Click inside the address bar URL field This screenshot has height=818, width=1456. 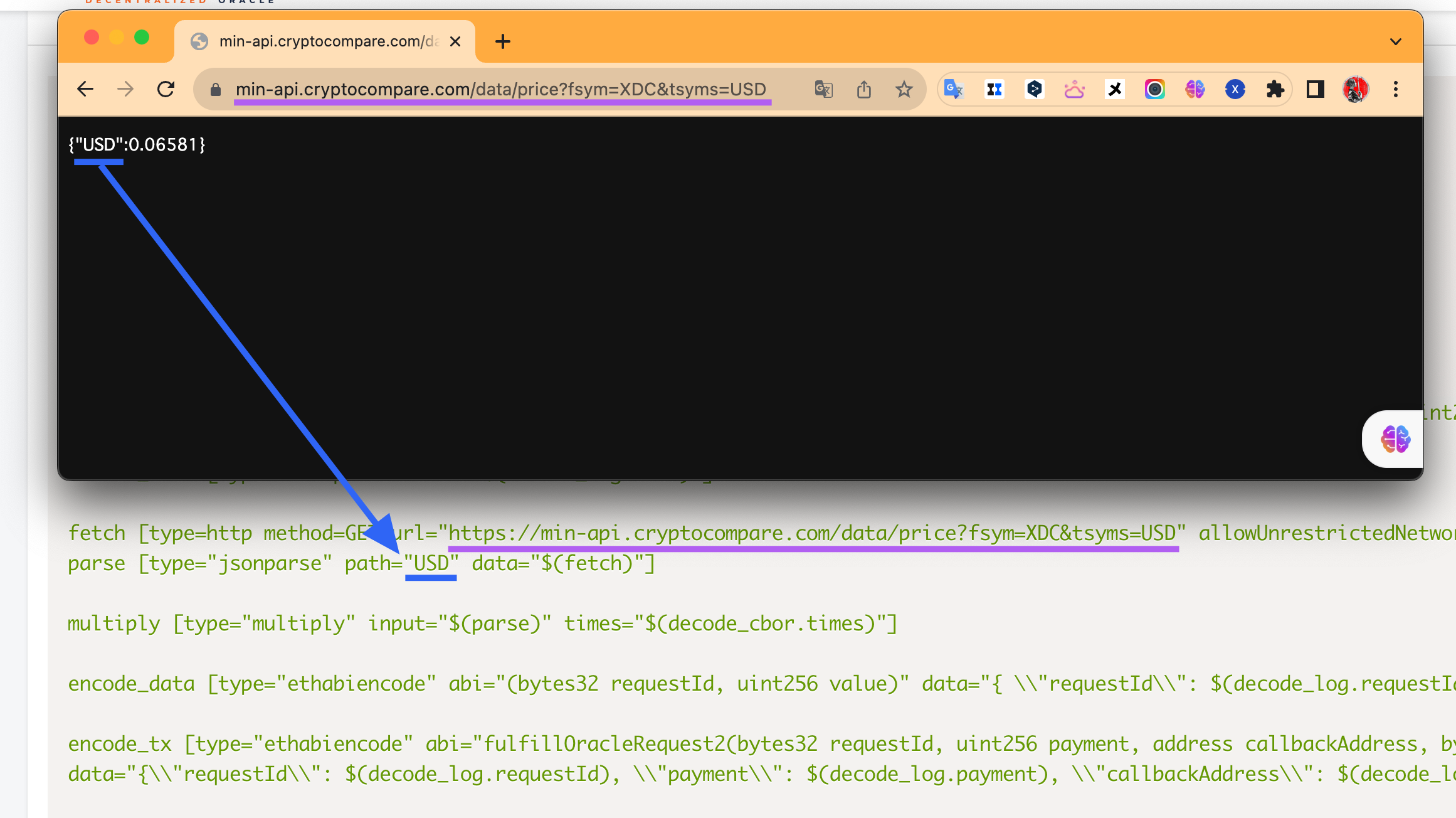(x=502, y=89)
